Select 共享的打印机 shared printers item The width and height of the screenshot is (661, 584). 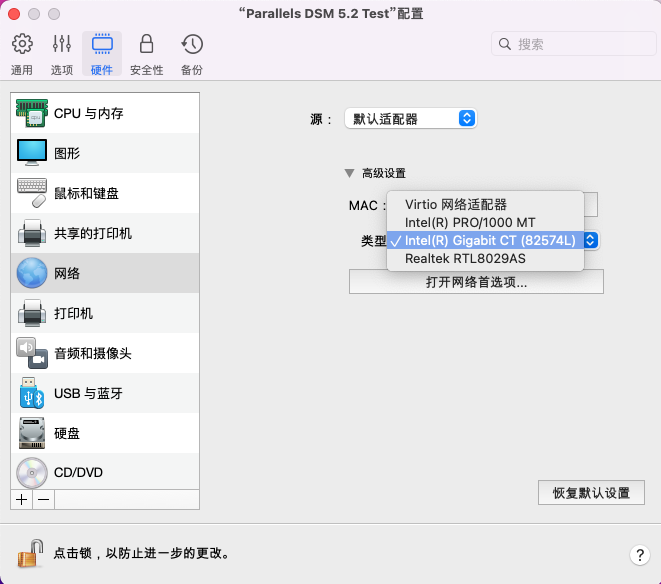[105, 233]
